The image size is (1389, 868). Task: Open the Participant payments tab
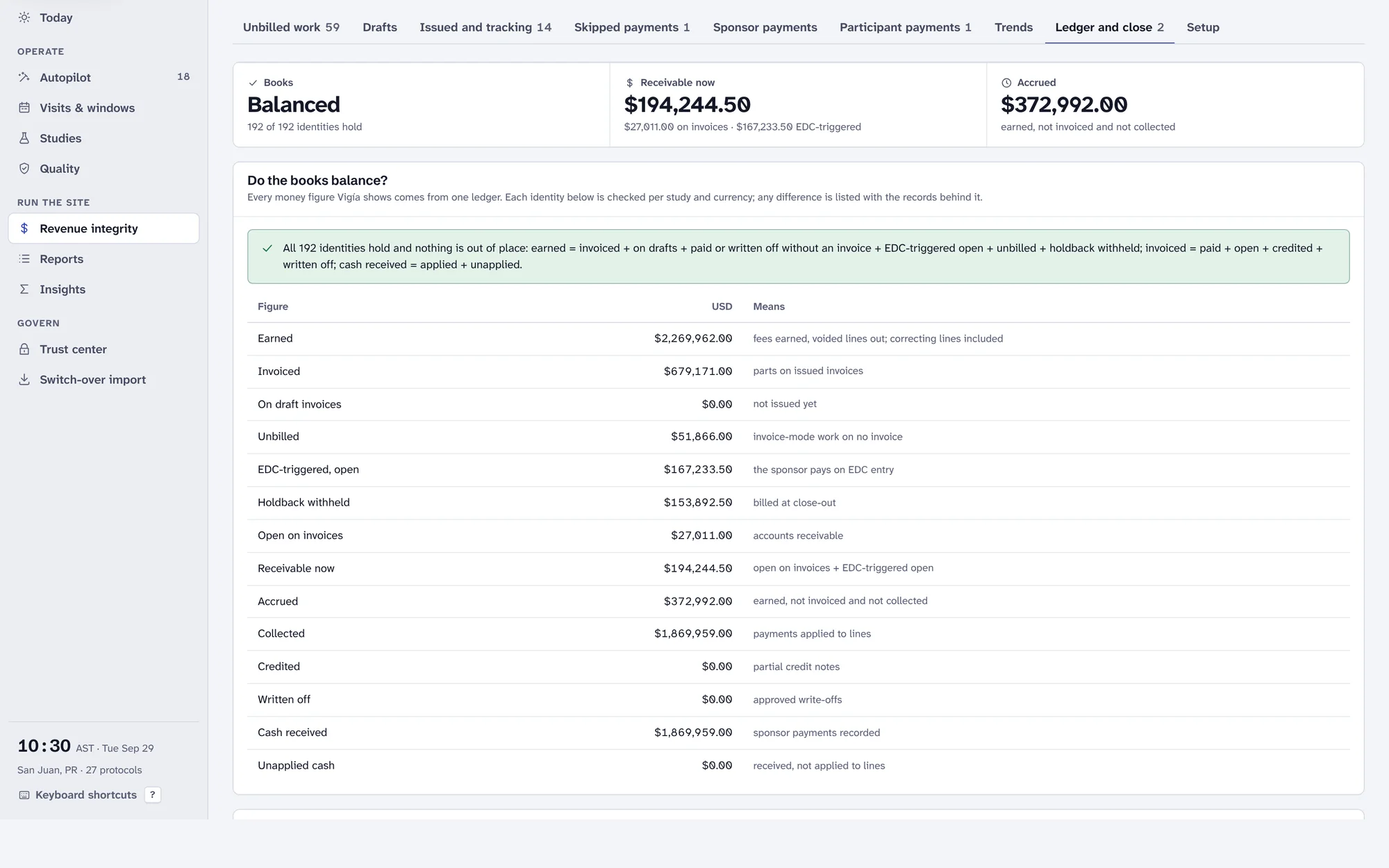(905, 27)
